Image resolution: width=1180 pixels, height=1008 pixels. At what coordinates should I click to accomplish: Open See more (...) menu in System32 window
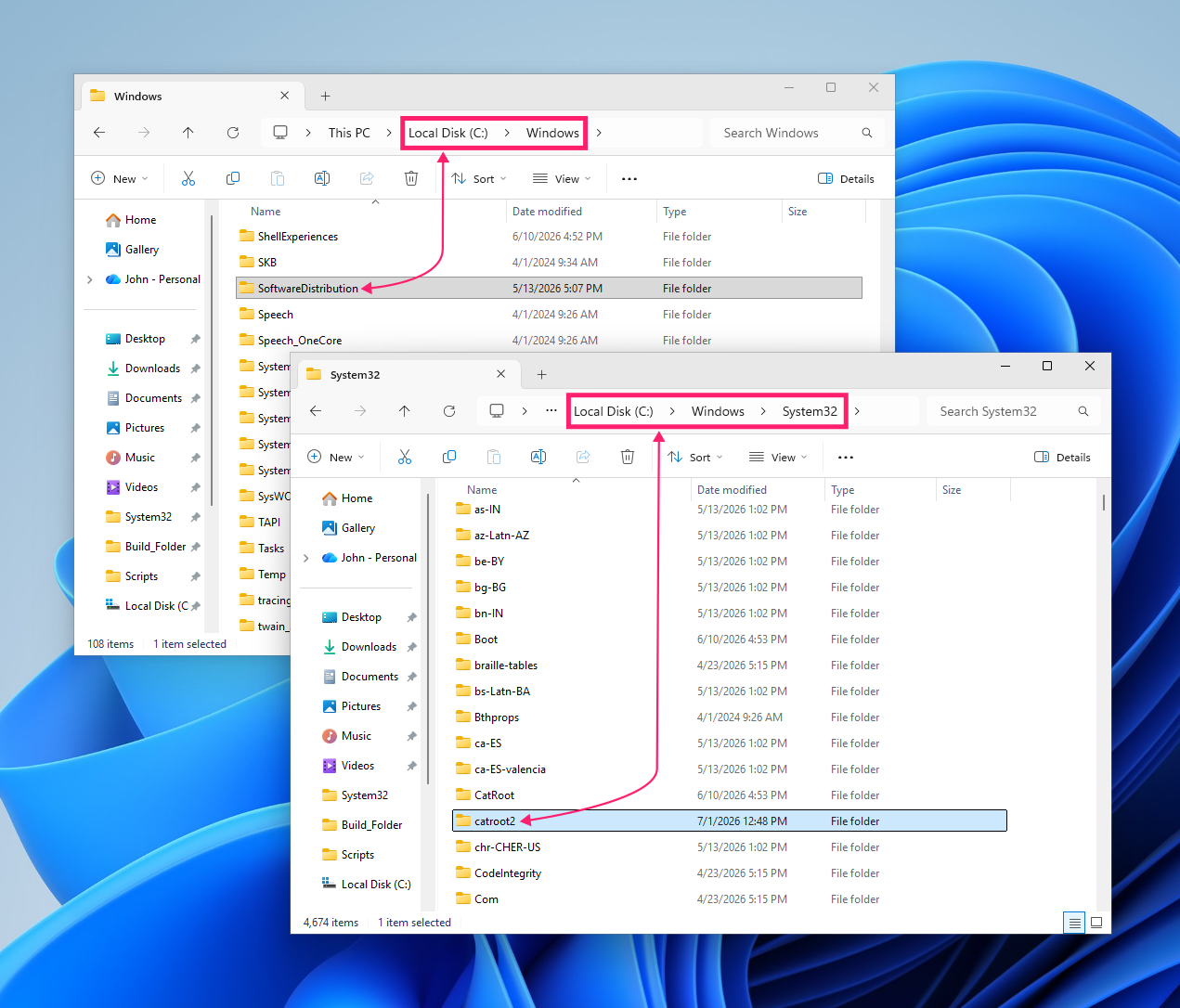pos(846,457)
